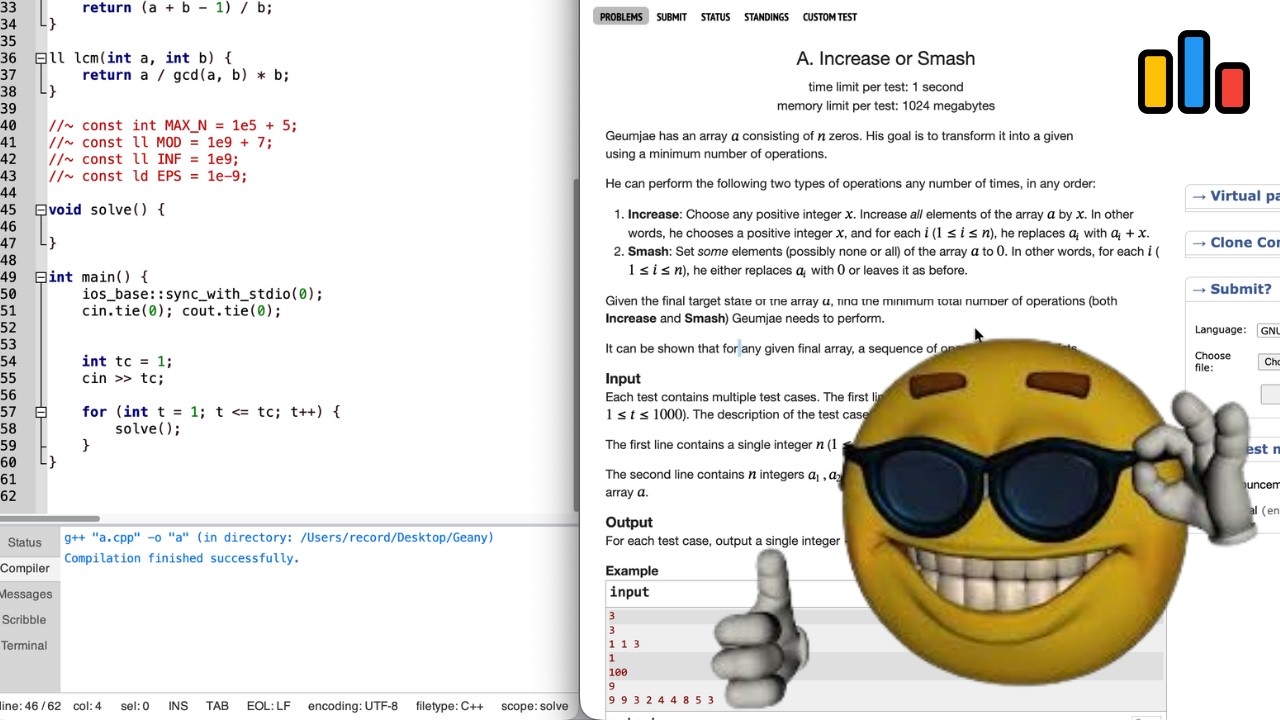Image resolution: width=1280 pixels, height=720 pixels.
Task: Open the Language dropdown in submit box
Action: click(x=1268, y=330)
